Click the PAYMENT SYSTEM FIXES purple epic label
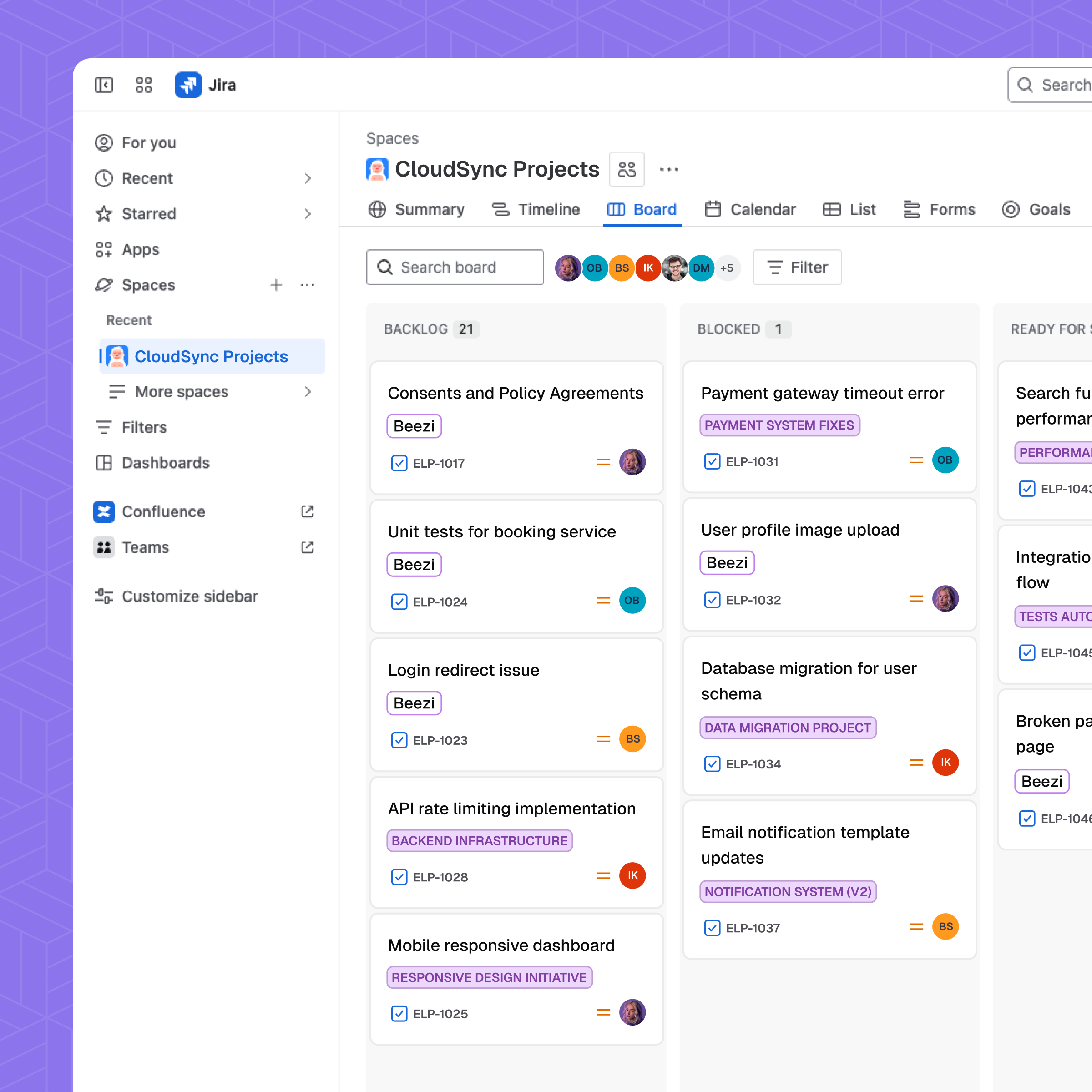The height and width of the screenshot is (1092, 1092). (779, 425)
